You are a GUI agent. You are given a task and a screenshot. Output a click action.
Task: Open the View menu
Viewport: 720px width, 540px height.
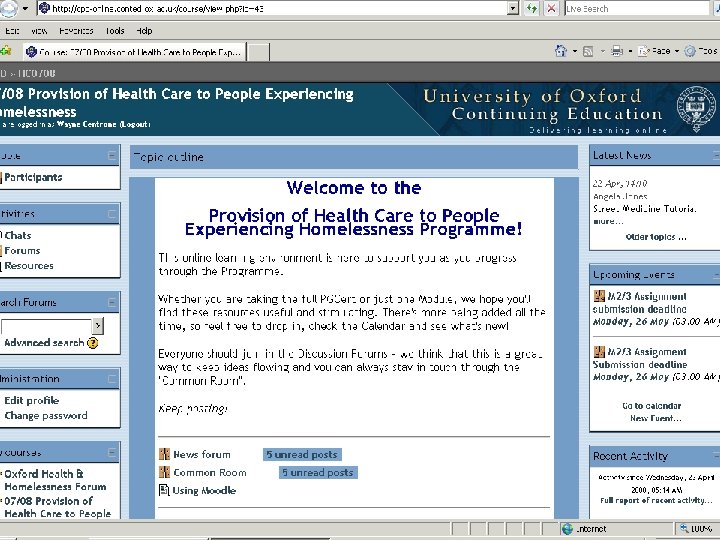click(39, 31)
